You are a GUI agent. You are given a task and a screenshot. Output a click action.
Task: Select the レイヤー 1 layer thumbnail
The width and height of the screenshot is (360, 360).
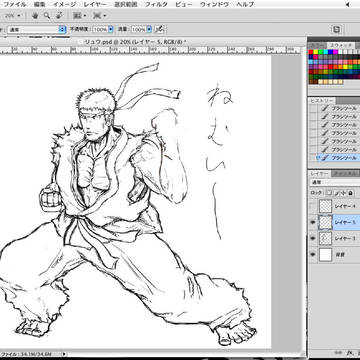pyautogui.click(x=325, y=238)
